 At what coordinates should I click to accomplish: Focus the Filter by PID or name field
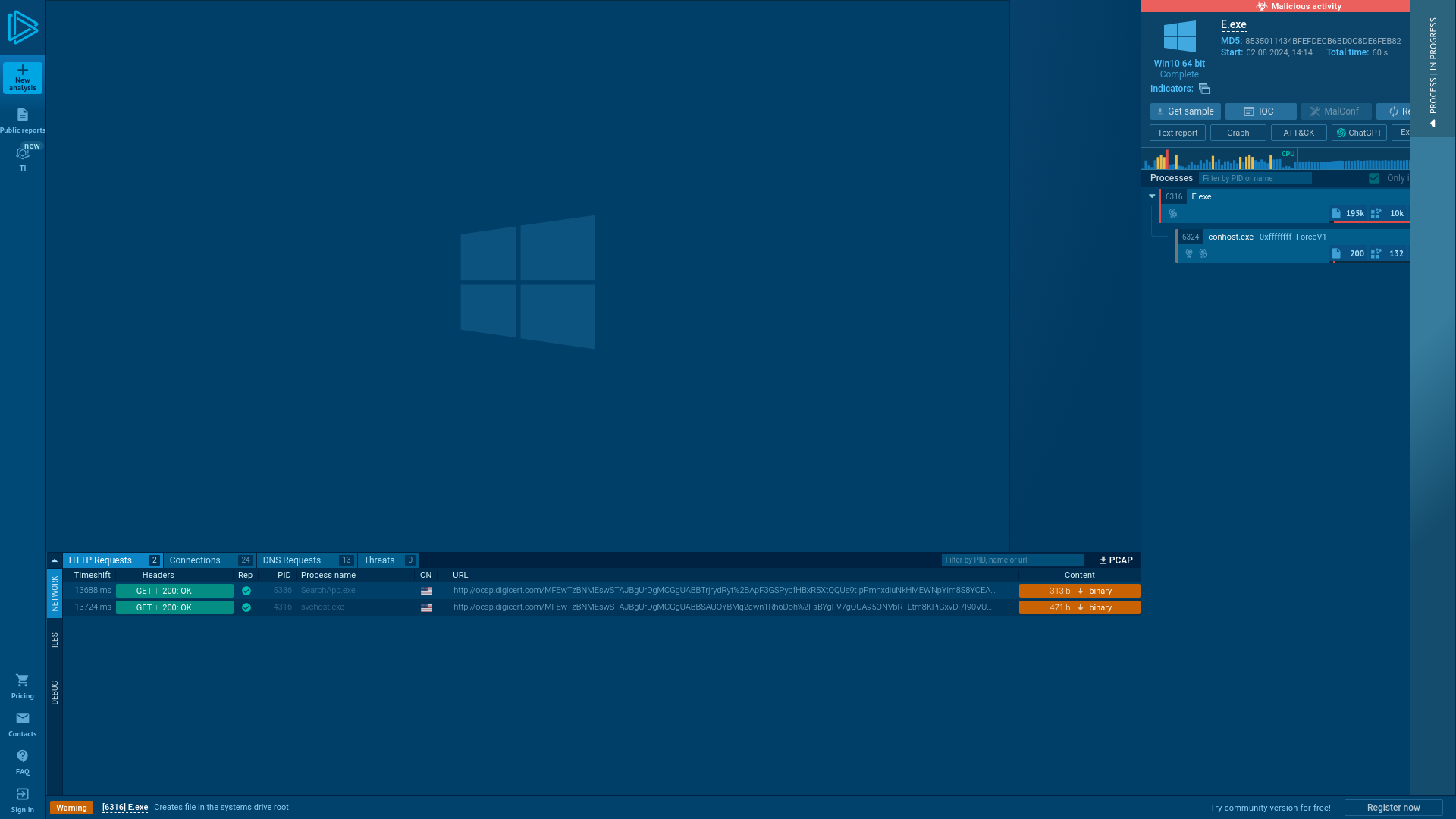click(1255, 178)
